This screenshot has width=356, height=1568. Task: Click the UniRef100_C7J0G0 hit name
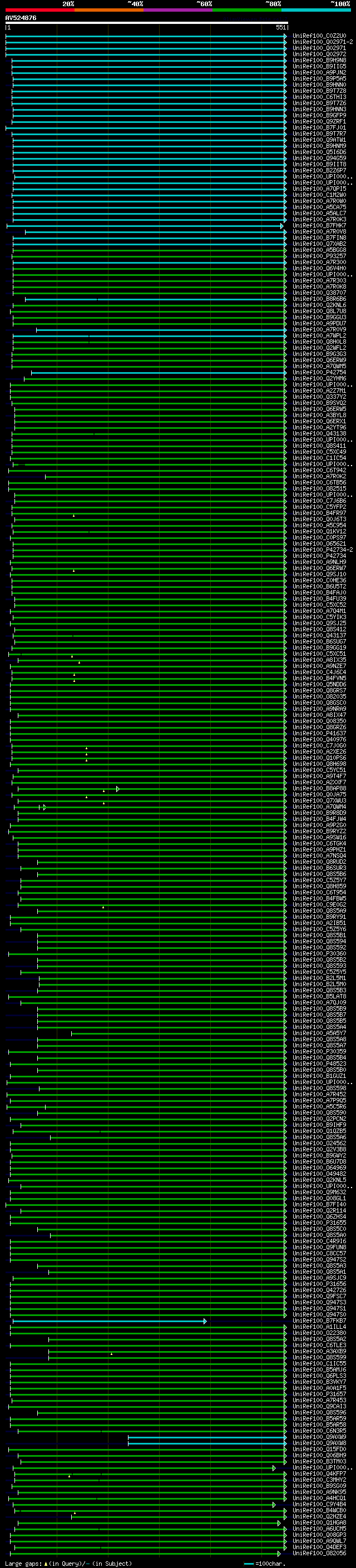point(319,746)
